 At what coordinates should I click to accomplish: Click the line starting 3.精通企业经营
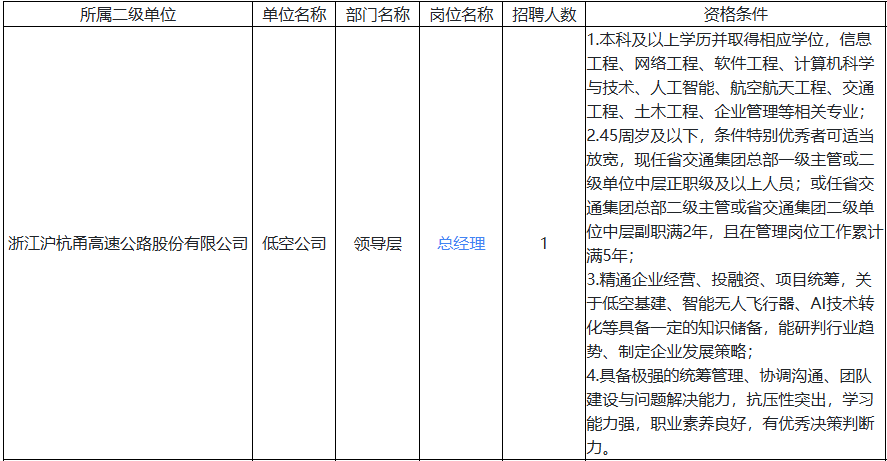point(729,280)
